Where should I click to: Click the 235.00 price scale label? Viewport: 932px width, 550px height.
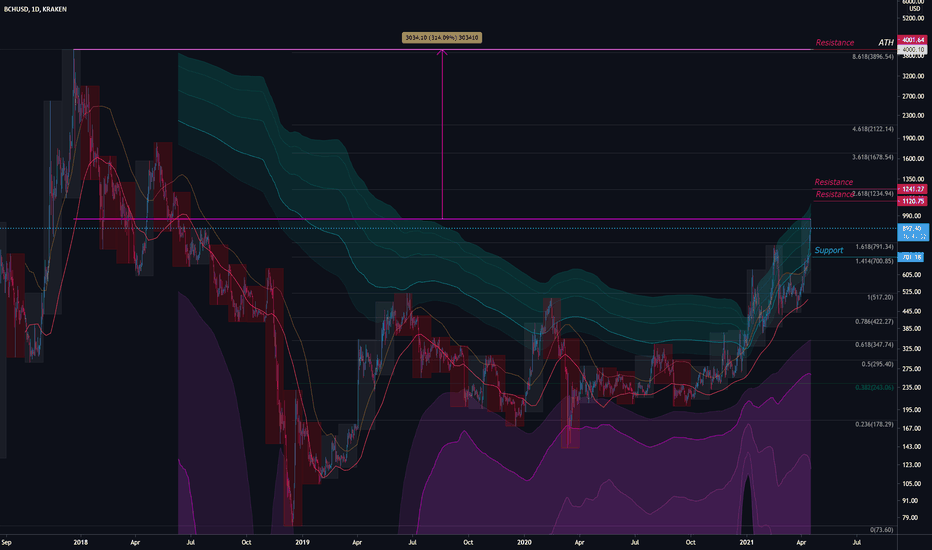[912, 387]
